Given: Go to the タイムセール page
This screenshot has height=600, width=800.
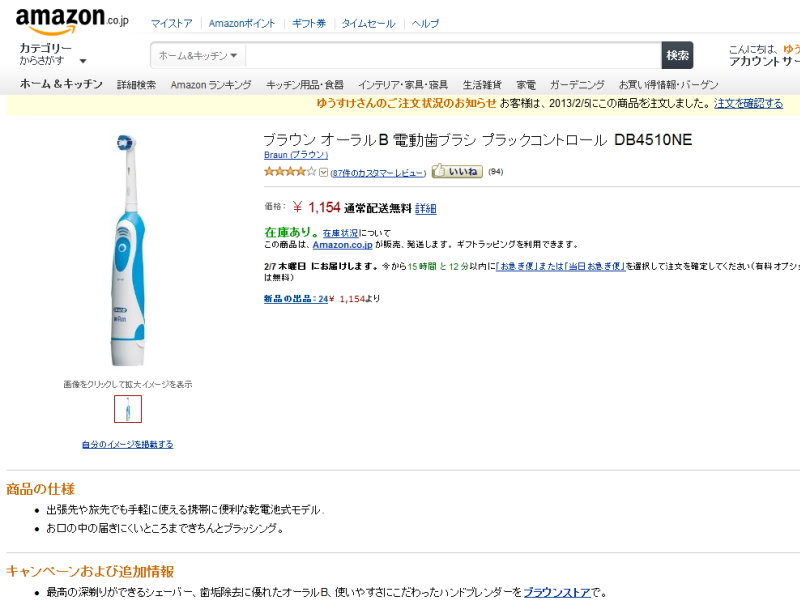Looking at the screenshot, I should click(x=368, y=23).
